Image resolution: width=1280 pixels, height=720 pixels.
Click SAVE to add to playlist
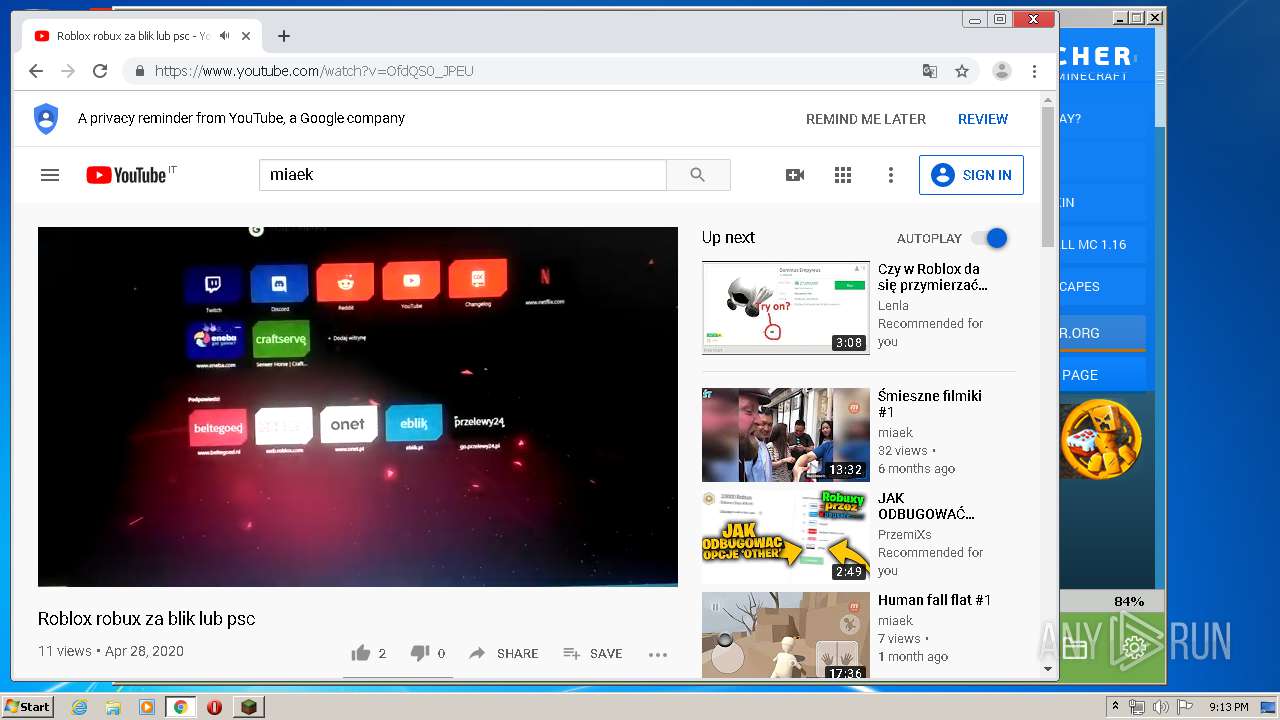click(x=593, y=653)
